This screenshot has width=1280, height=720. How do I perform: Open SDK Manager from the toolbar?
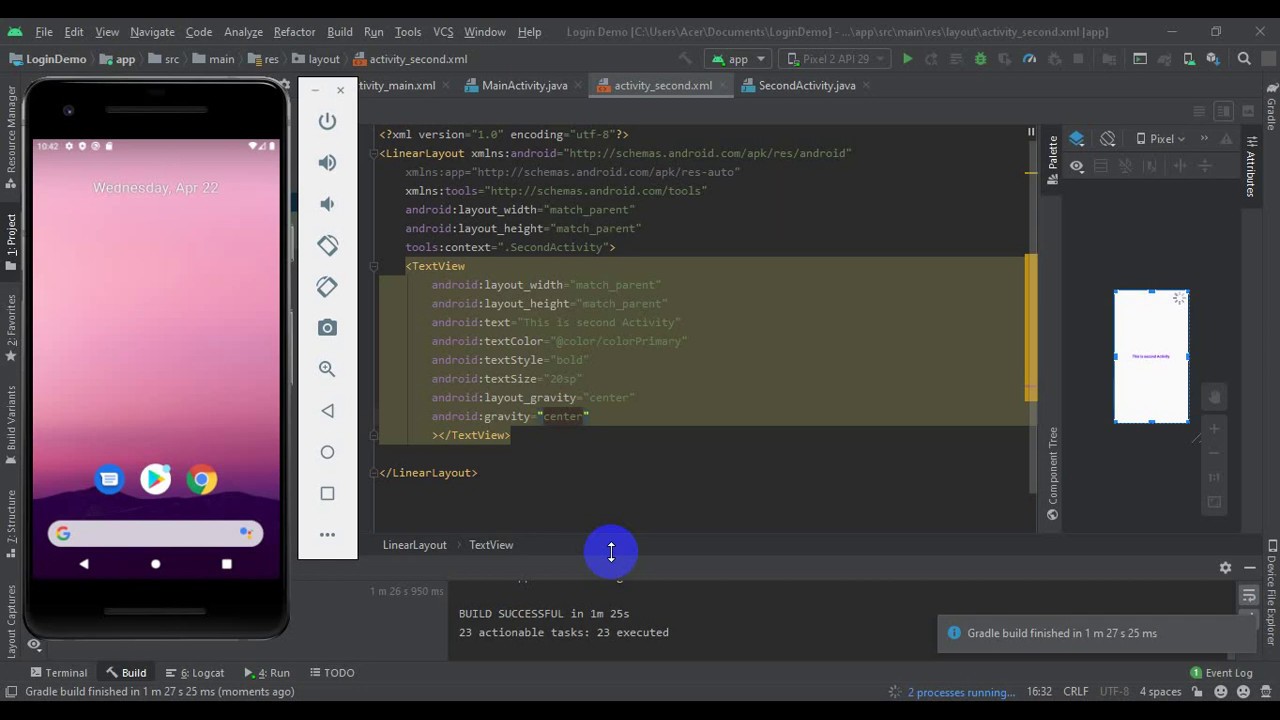[x=1213, y=59]
